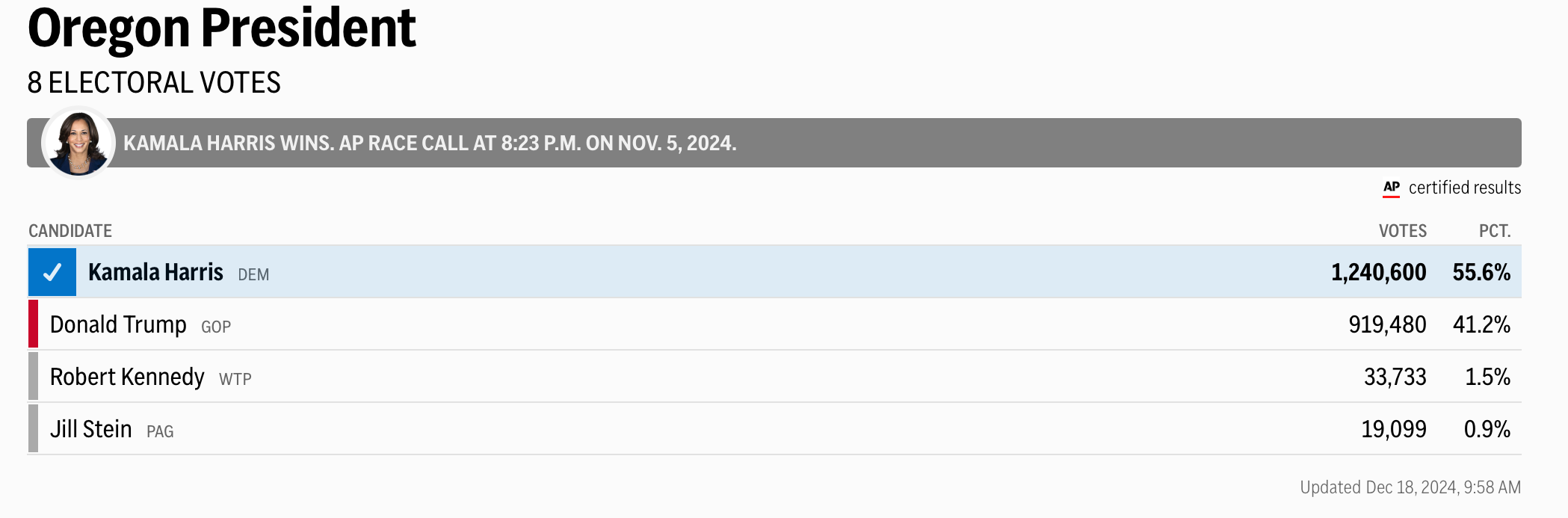1568x518 pixels.
Task: Click the "certified results" label
Action: pos(1464,188)
